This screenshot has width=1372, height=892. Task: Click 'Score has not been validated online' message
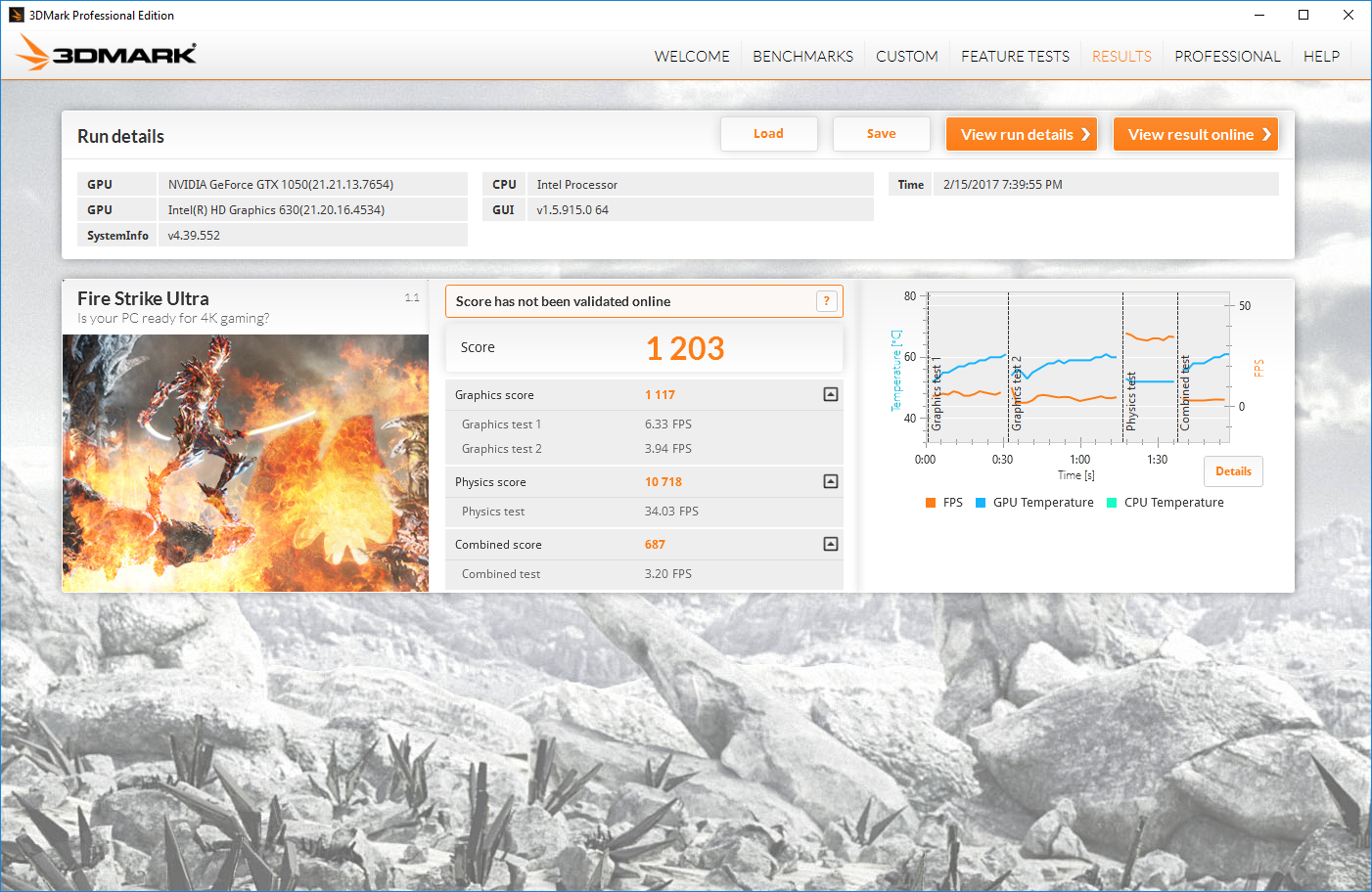(x=563, y=301)
